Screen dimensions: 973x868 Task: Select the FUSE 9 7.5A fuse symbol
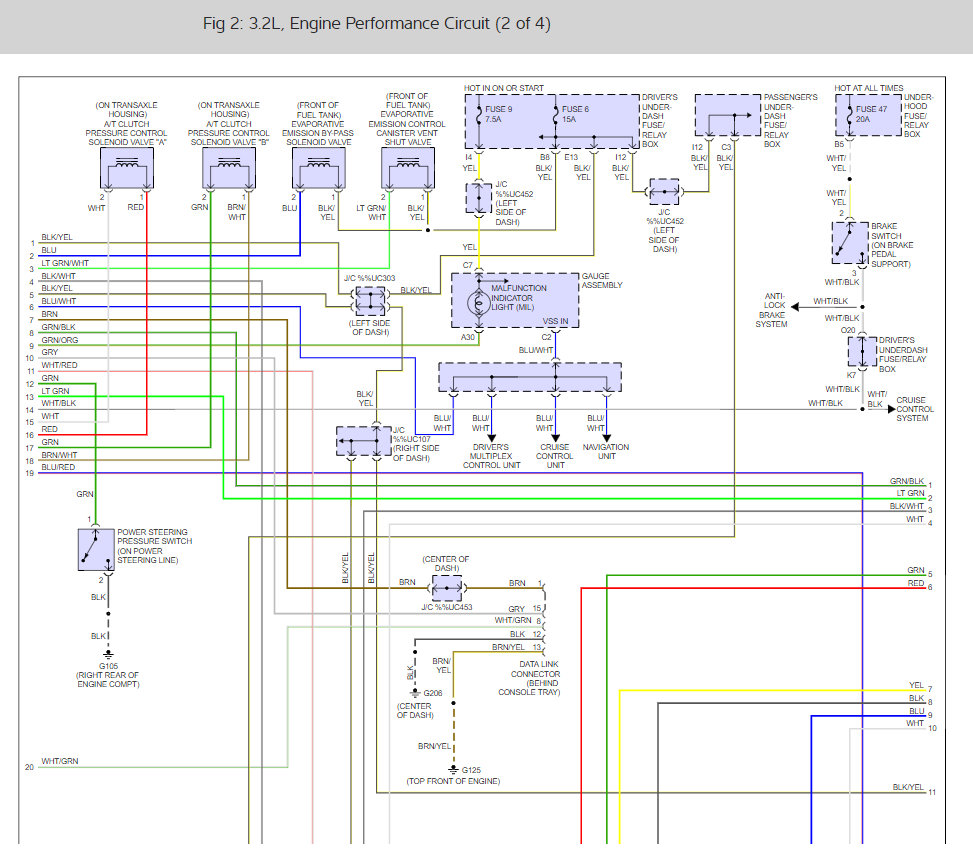point(478,115)
